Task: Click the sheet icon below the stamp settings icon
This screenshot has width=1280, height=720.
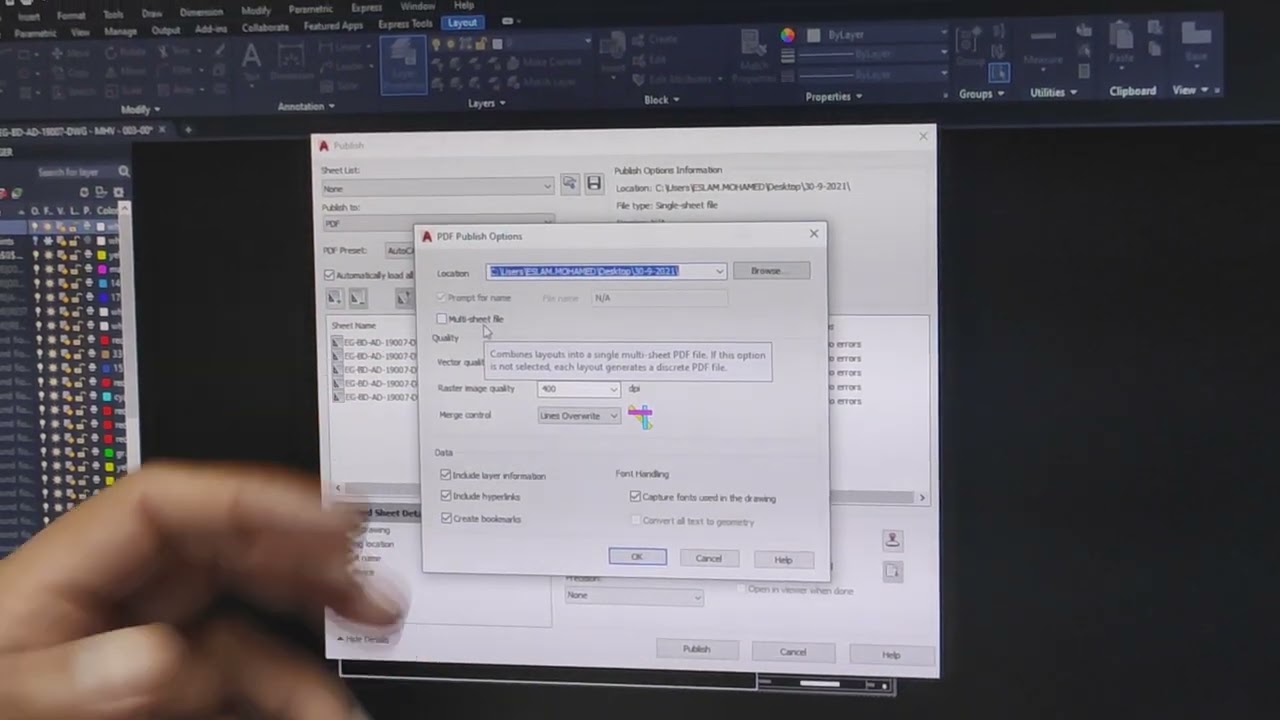Action: [893, 570]
